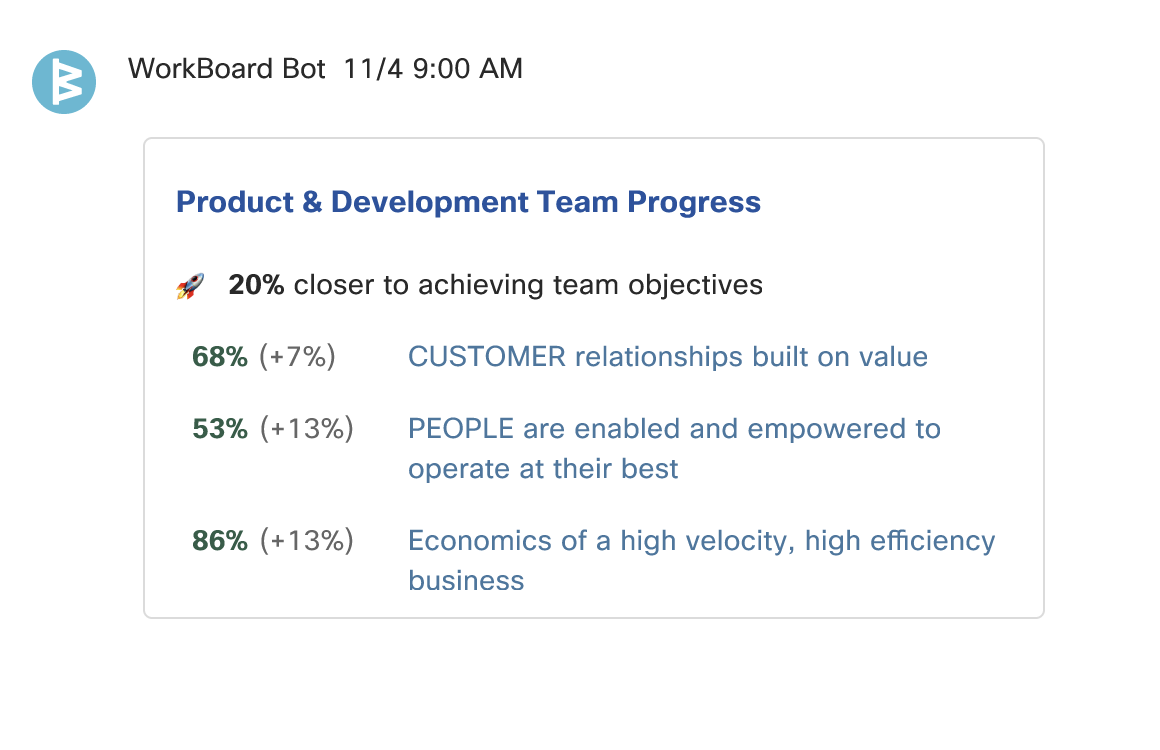Click the (+7%) change indicator
Image resolution: width=1160 pixels, height=750 pixels.
click(297, 357)
